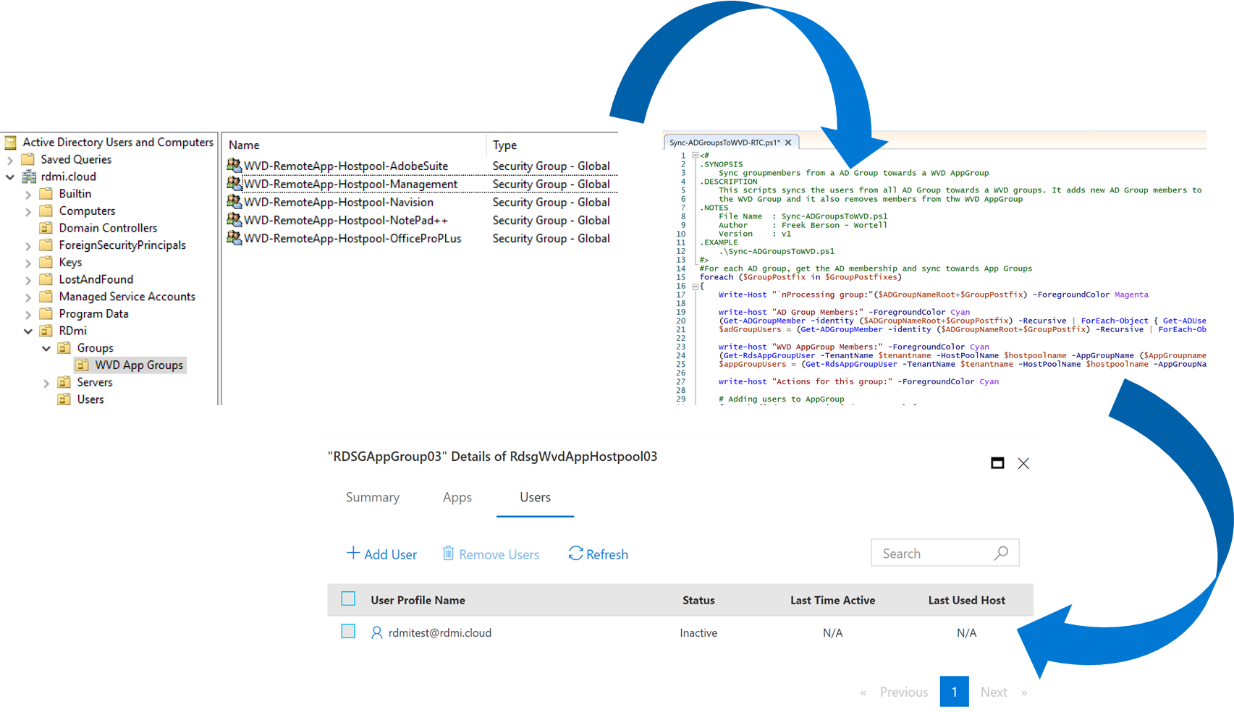1234x712 pixels.
Task: Open the Apps tab
Action: (457, 497)
